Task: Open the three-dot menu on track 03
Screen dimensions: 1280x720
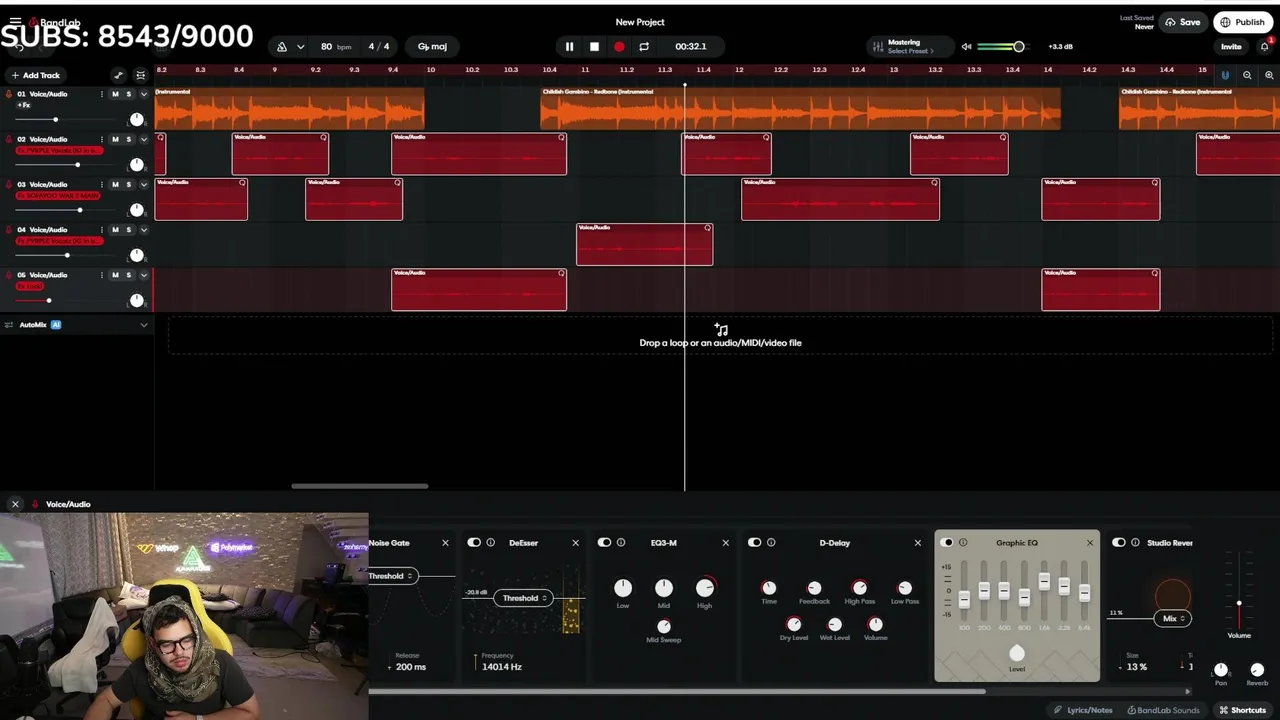Action: point(101,184)
